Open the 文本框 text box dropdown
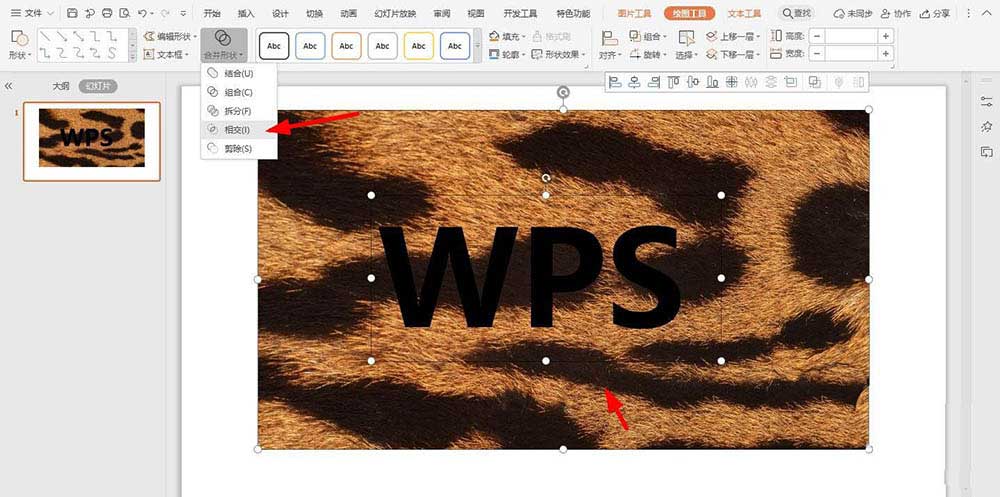The height and width of the screenshot is (497, 1000). (x=166, y=55)
